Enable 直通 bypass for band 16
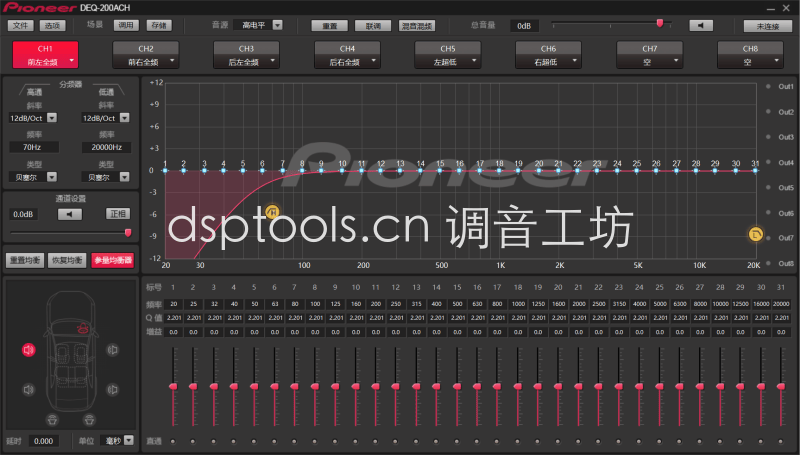800x455 pixels. point(477,441)
